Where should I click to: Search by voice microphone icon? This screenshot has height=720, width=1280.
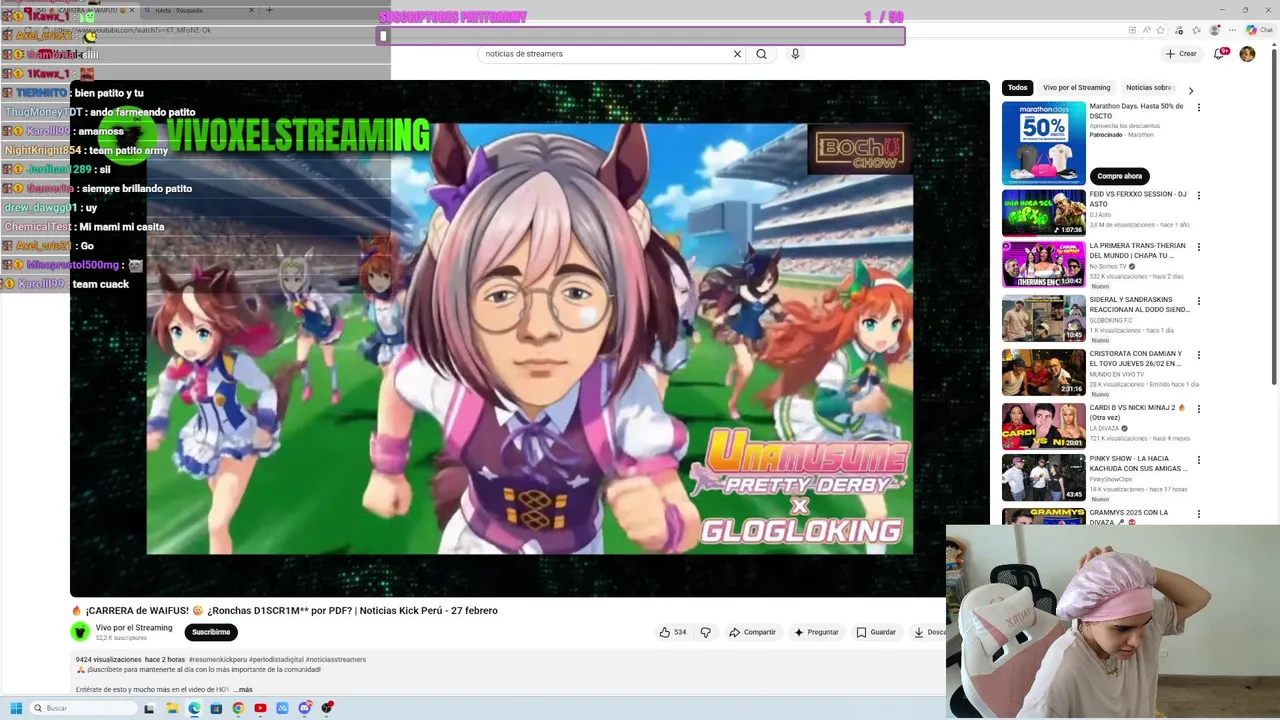coord(795,54)
